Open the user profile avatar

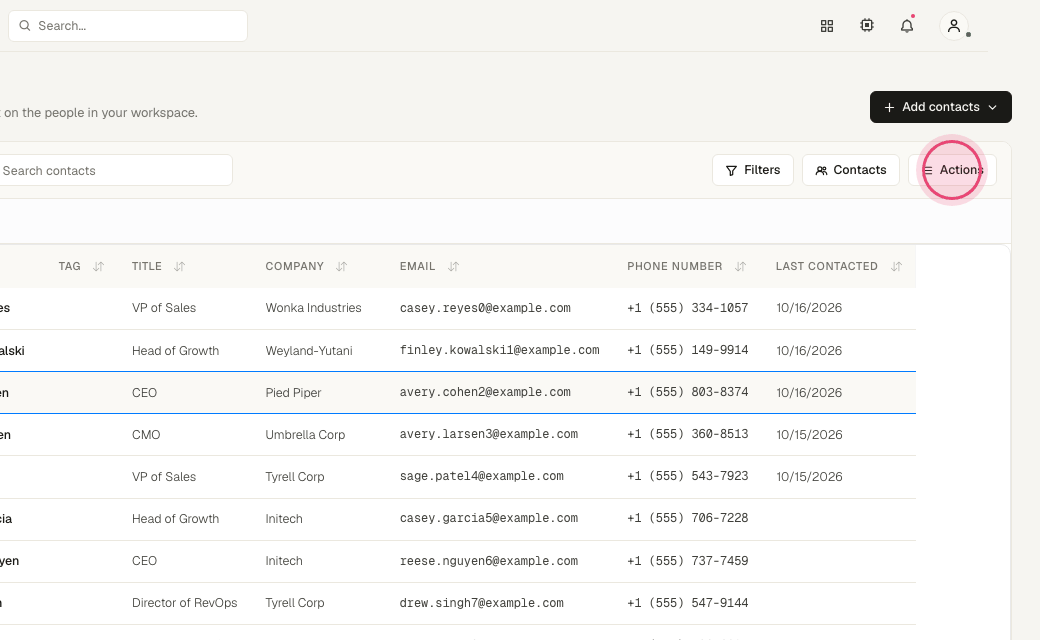tap(954, 26)
